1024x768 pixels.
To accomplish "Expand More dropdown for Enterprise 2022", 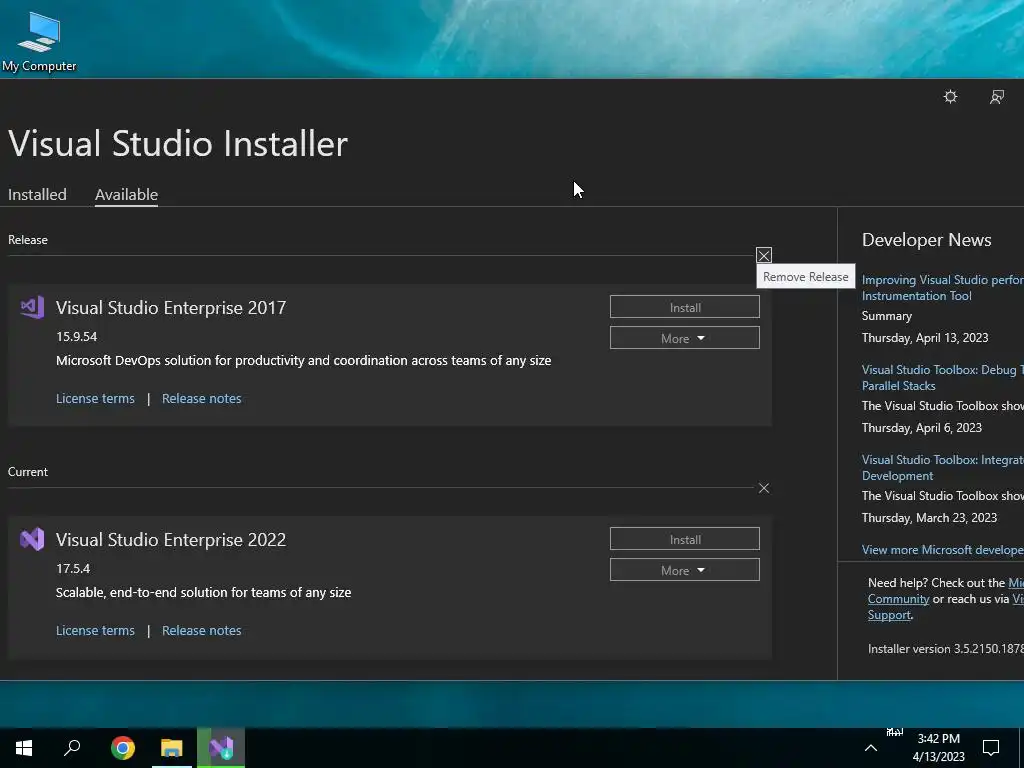I will point(684,569).
